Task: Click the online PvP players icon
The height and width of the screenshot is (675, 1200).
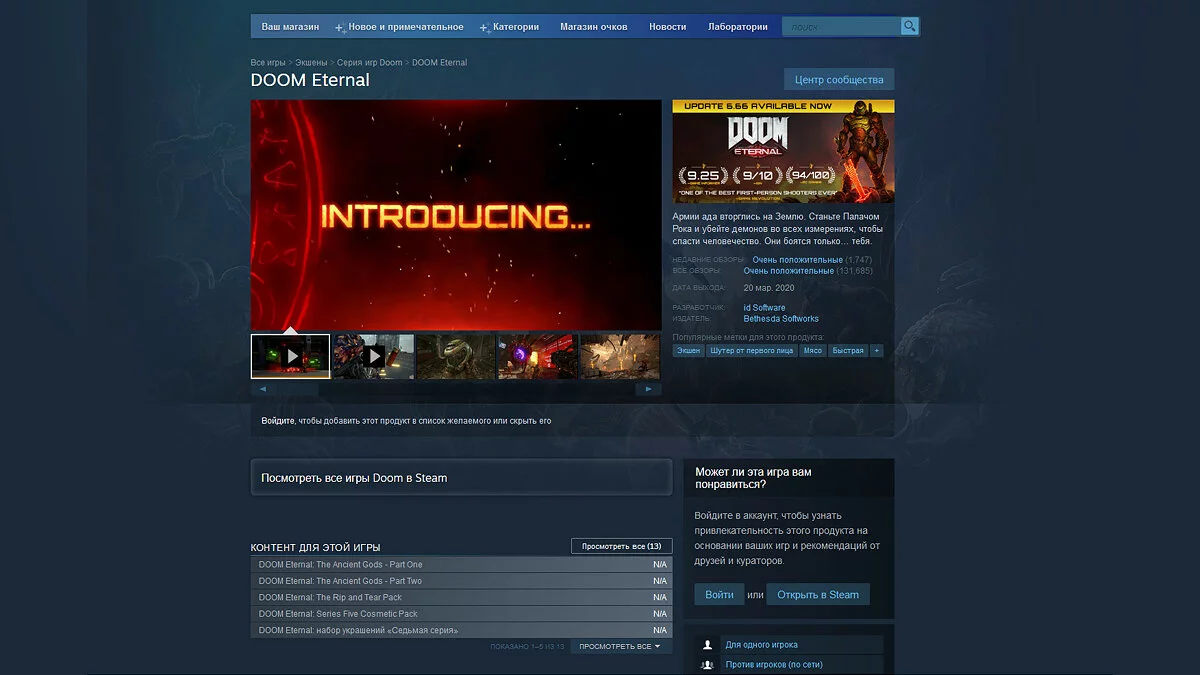Action: tap(708, 664)
